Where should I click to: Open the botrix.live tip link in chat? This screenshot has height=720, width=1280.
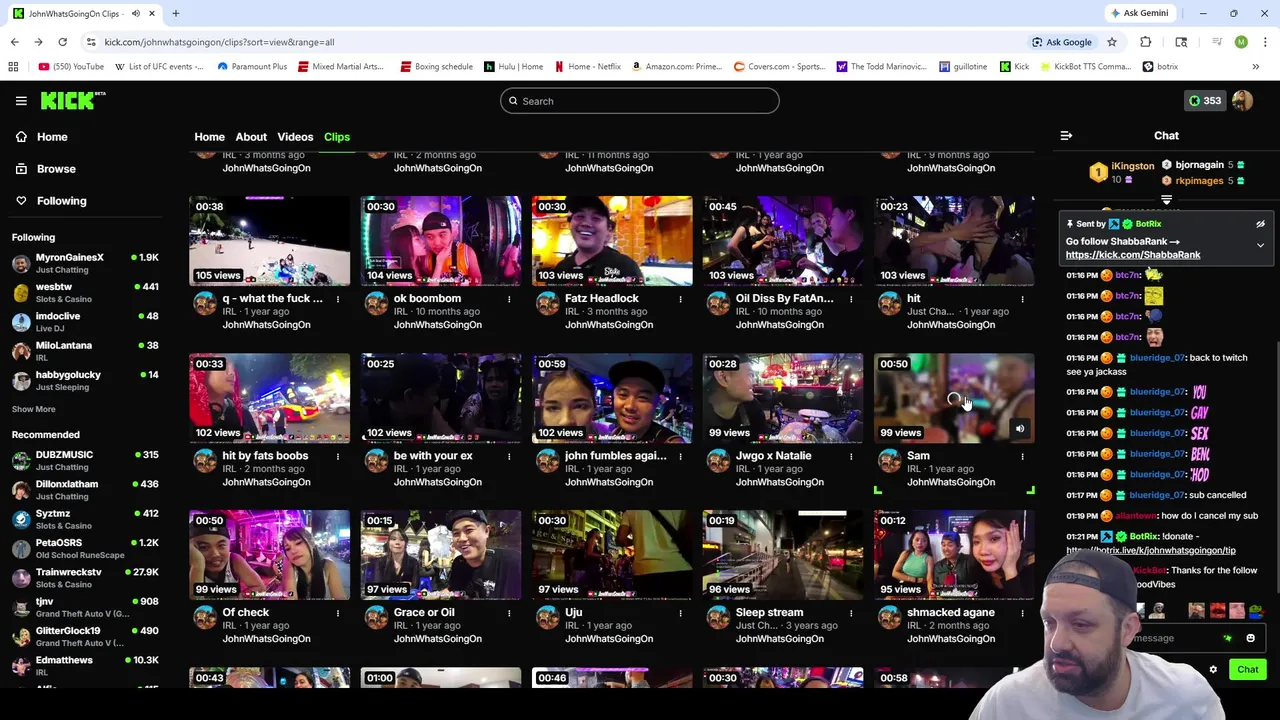[1151, 550]
